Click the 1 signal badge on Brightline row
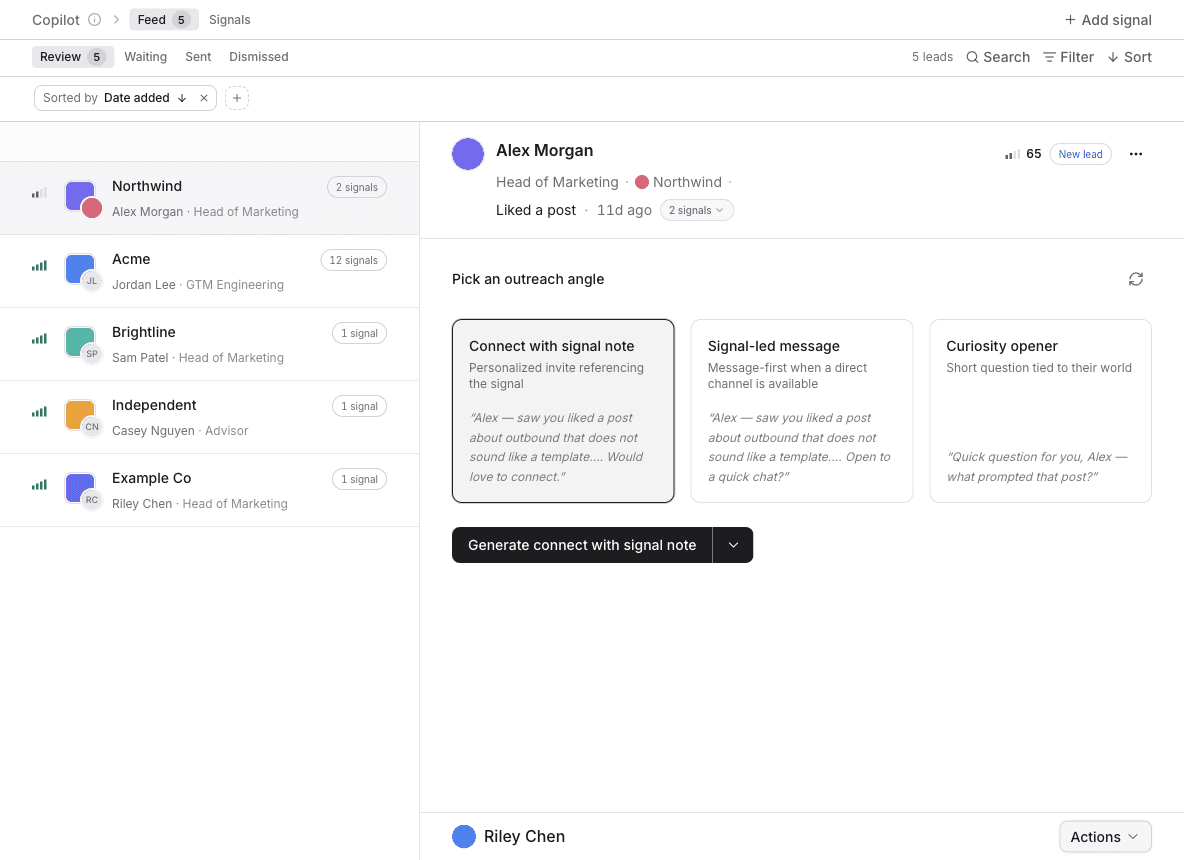The height and width of the screenshot is (860, 1184). (x=359, y=333)
